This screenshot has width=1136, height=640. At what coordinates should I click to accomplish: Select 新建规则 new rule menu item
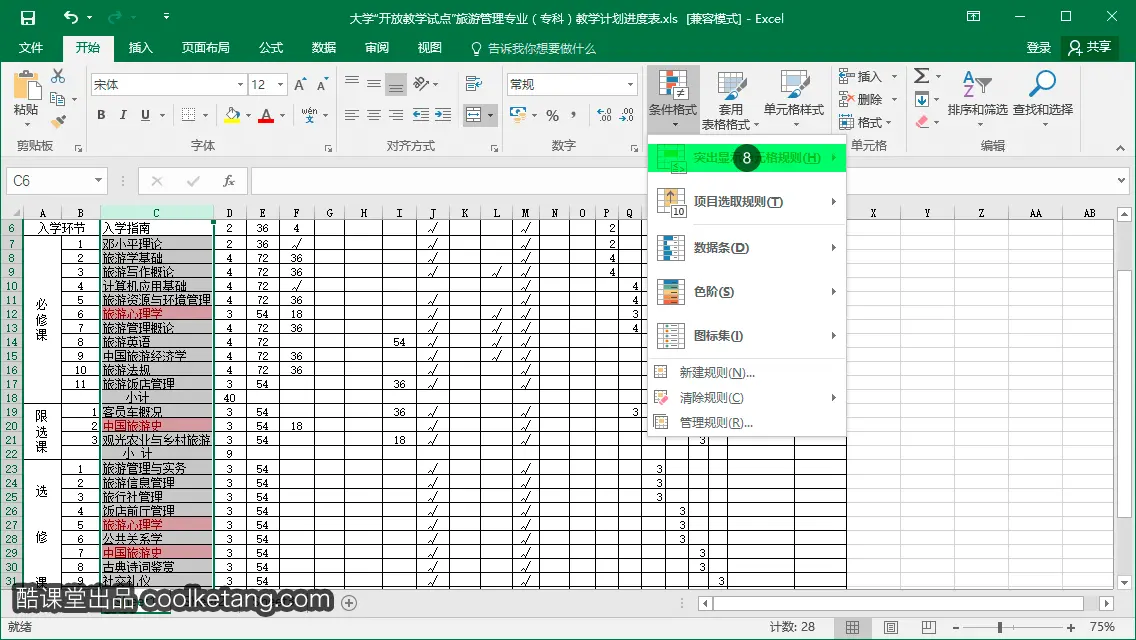747,373
